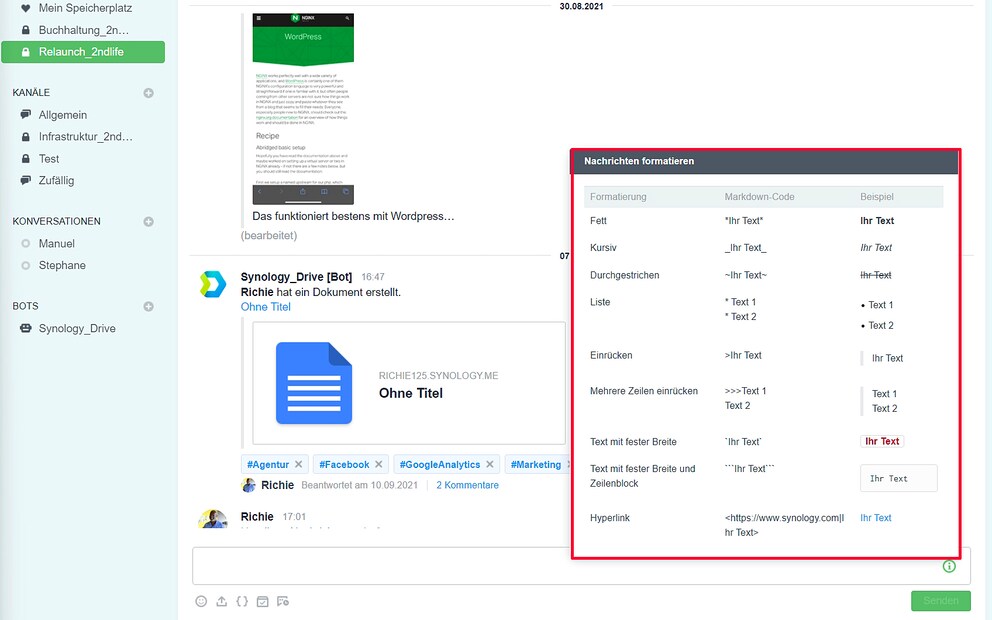The width and height of the screenshot is (992, 620).
Task: Open the Infrastruktur_2nd… channel
Action: click(x=85, y=137)
